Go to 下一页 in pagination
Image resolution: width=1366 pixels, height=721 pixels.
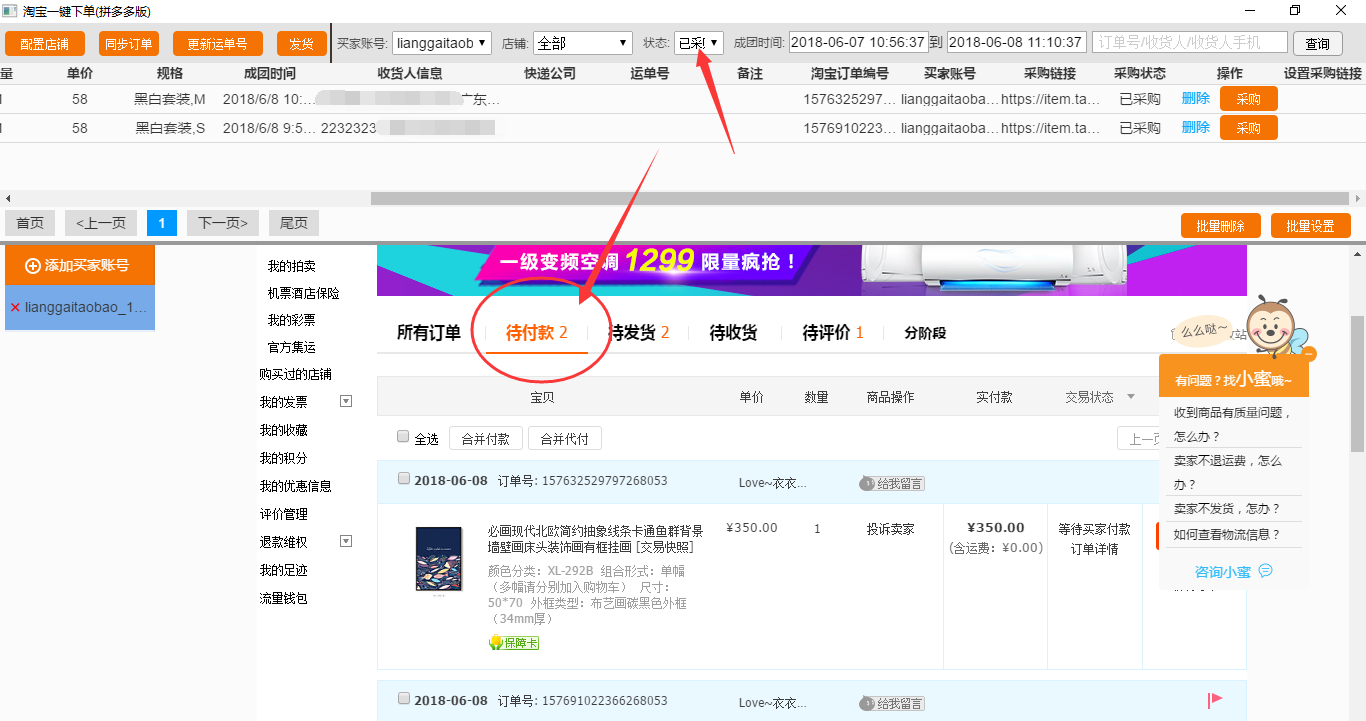tap(223, 223)
